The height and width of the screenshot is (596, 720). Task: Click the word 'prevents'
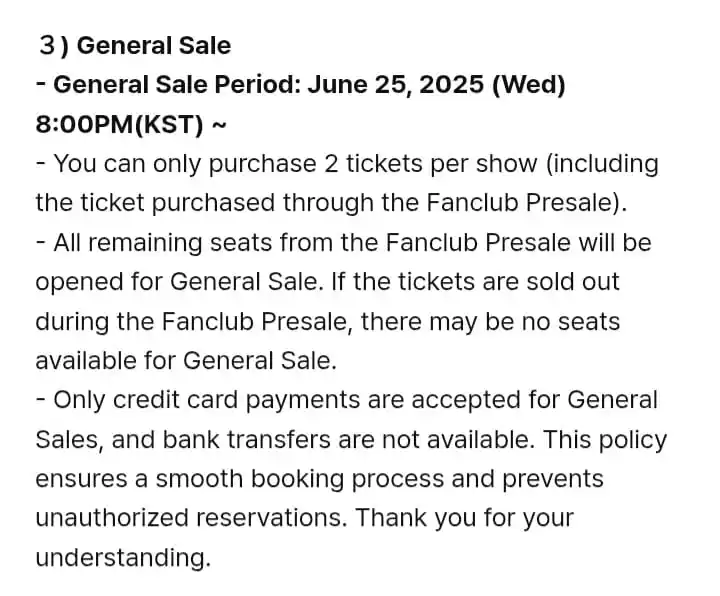click(x=553, y=480)
